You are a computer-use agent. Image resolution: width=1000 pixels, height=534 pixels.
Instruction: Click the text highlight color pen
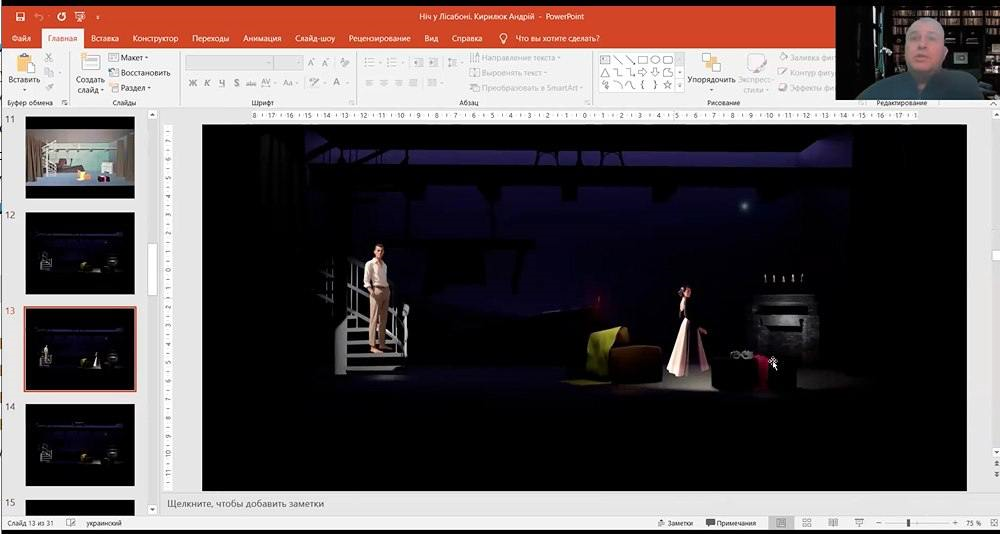[x=312, y=82]
